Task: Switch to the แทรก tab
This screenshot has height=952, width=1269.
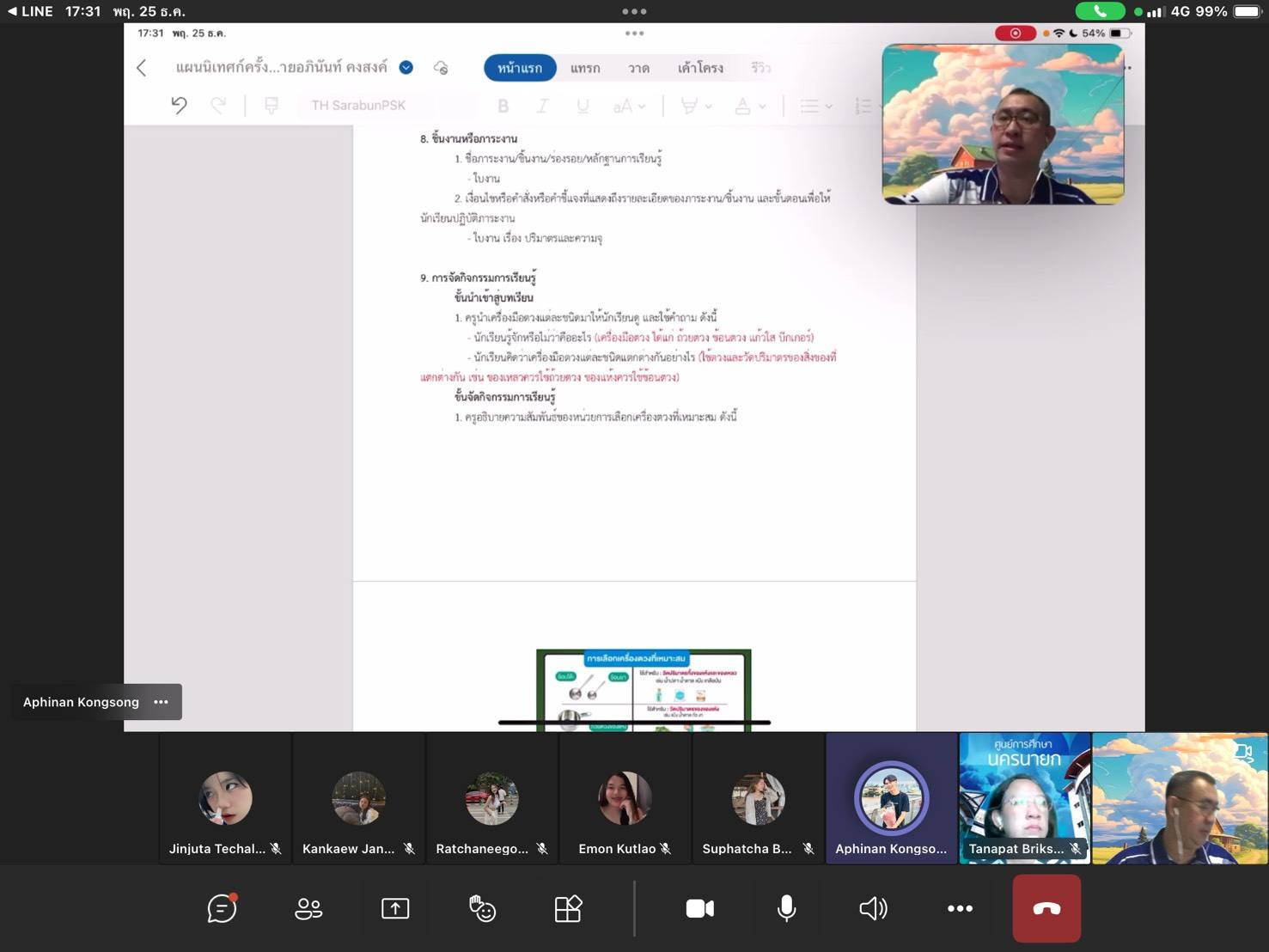Action: 585,68
